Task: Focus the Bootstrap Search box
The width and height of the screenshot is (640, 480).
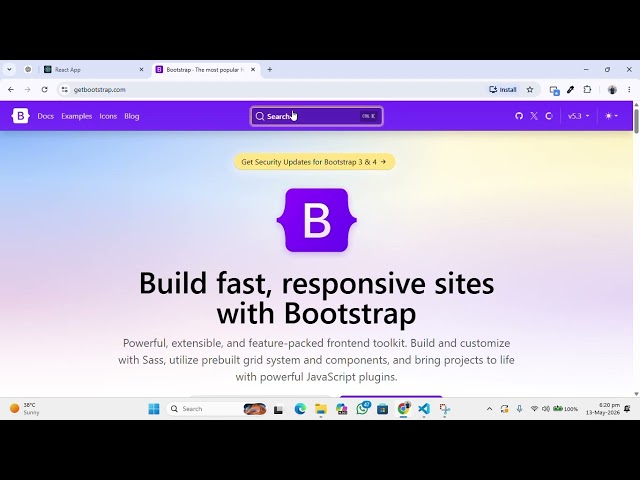Action: [x=317, y=116]
